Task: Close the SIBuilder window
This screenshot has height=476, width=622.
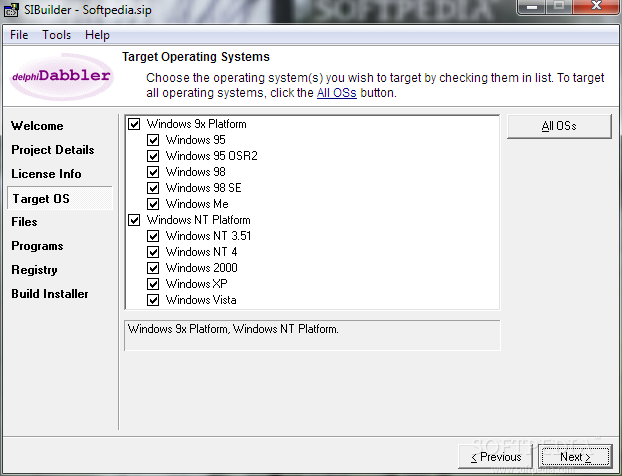Action: point(596,7)
